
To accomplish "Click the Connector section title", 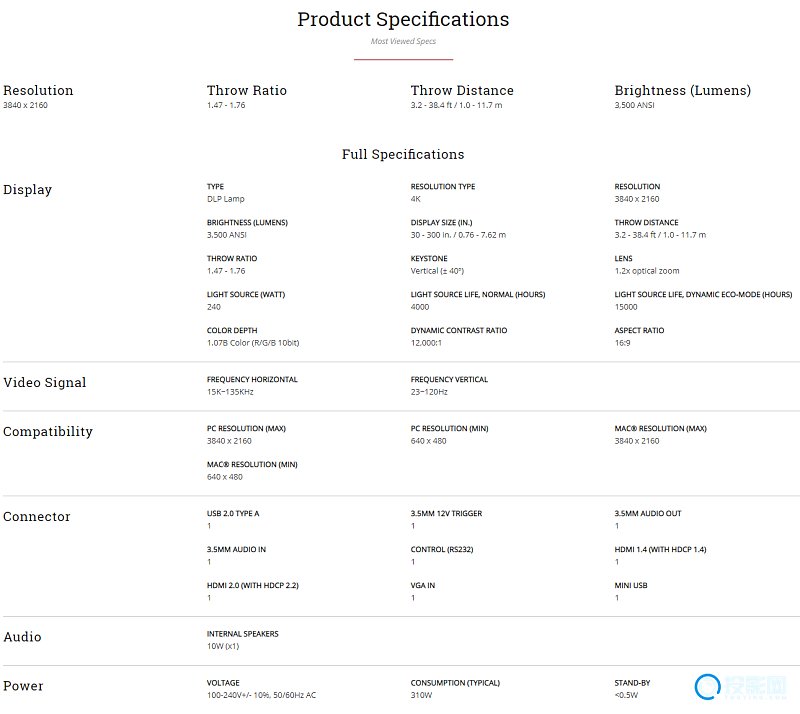I will click(x=37, y=516).
